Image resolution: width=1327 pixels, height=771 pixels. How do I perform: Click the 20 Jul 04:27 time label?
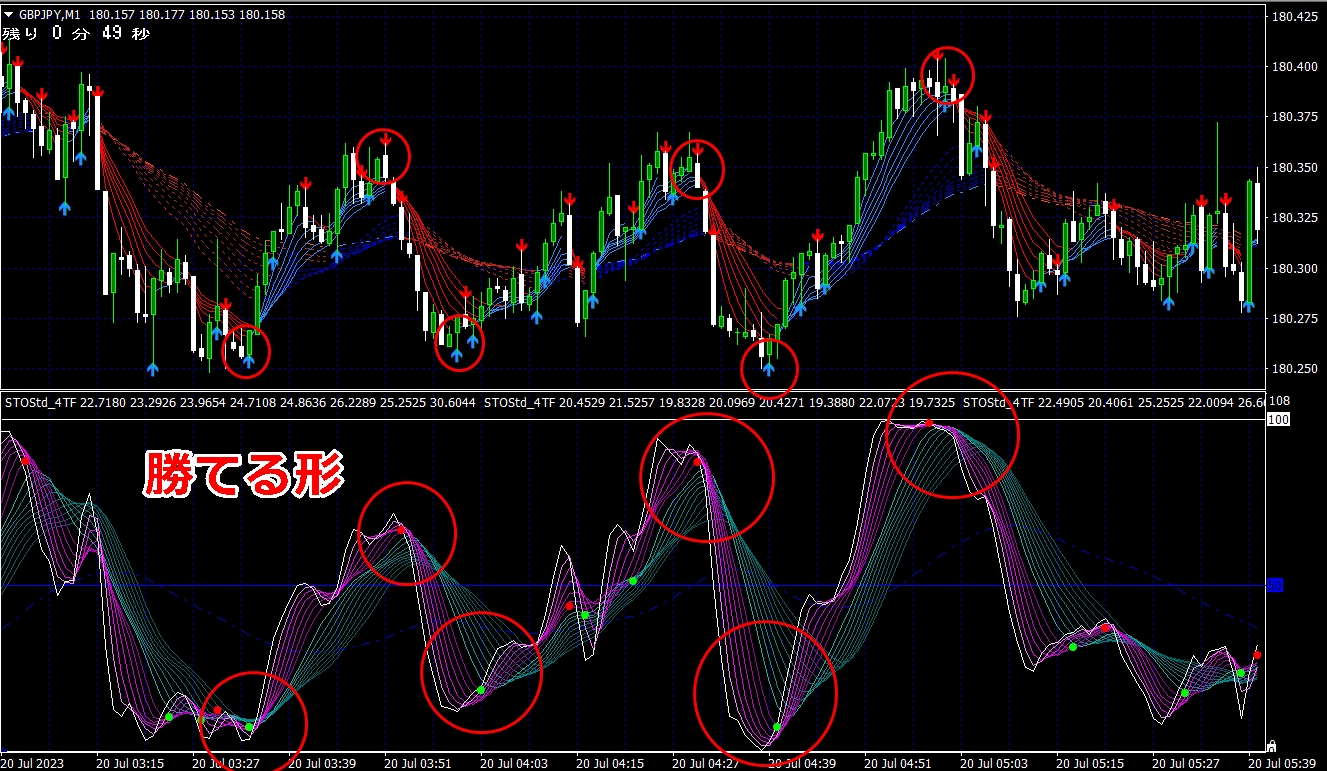pyautogui.click(x=708, y=763)
